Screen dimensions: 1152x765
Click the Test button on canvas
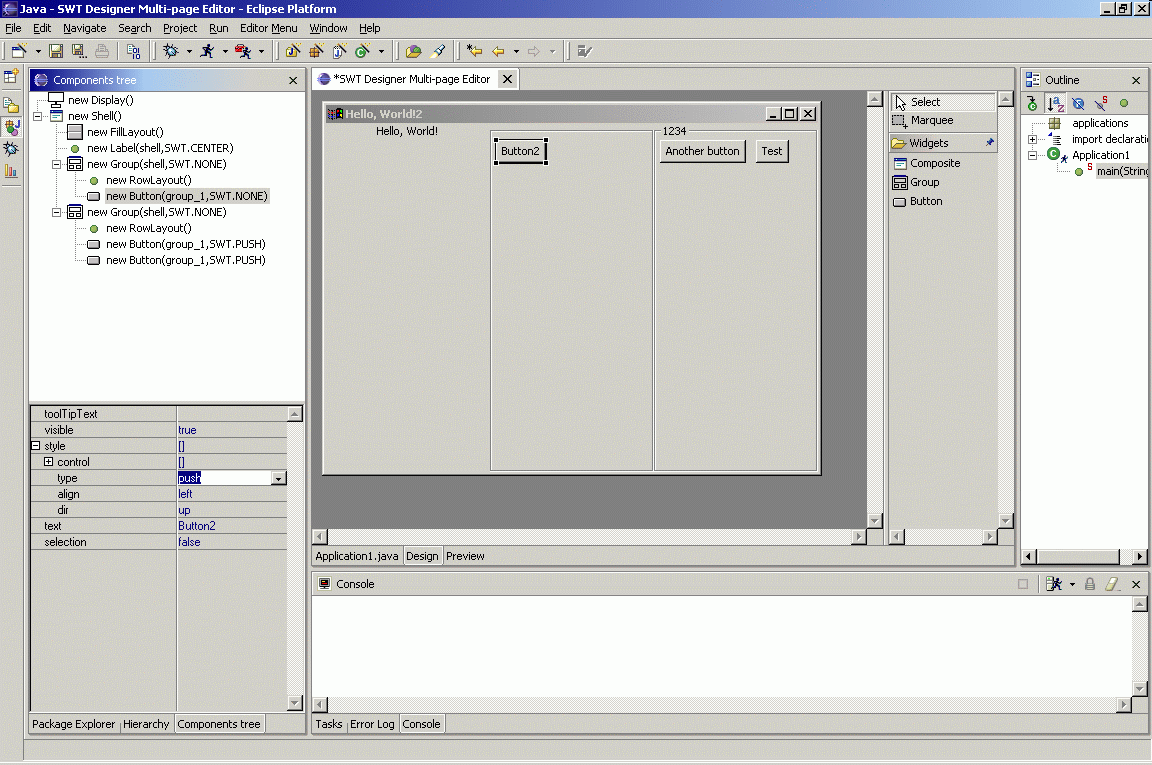pos(771,151)
